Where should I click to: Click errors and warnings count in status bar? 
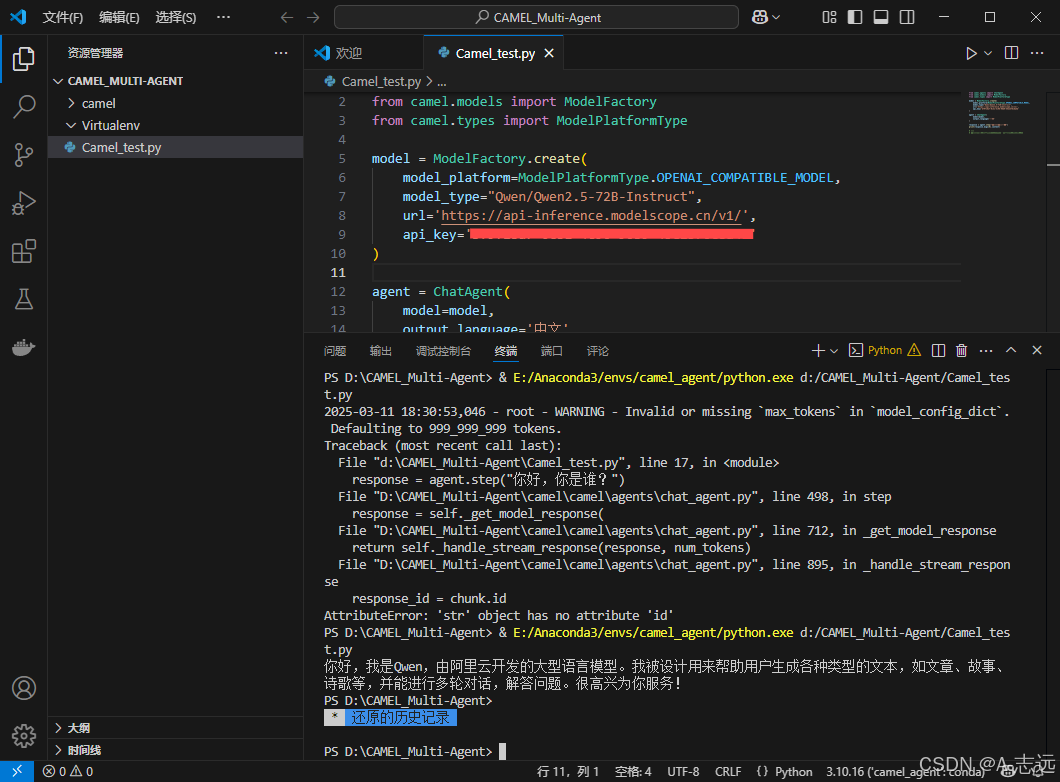tap(68, 771)
